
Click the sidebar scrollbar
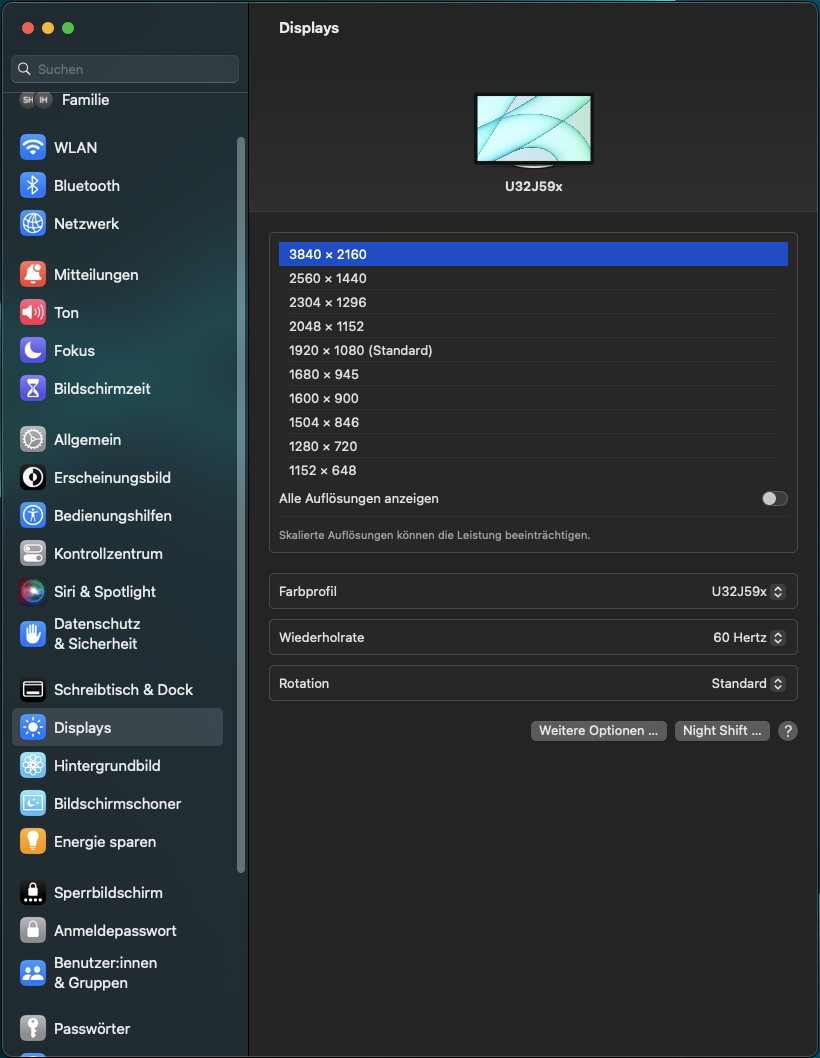(x=241, y=505)
